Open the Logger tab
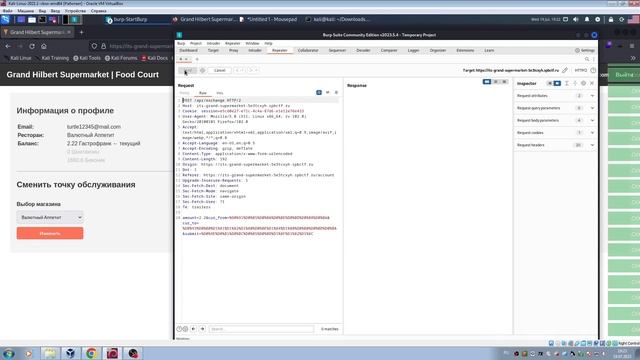The height and width of the screenshot is (360, 640). [413, 50]
